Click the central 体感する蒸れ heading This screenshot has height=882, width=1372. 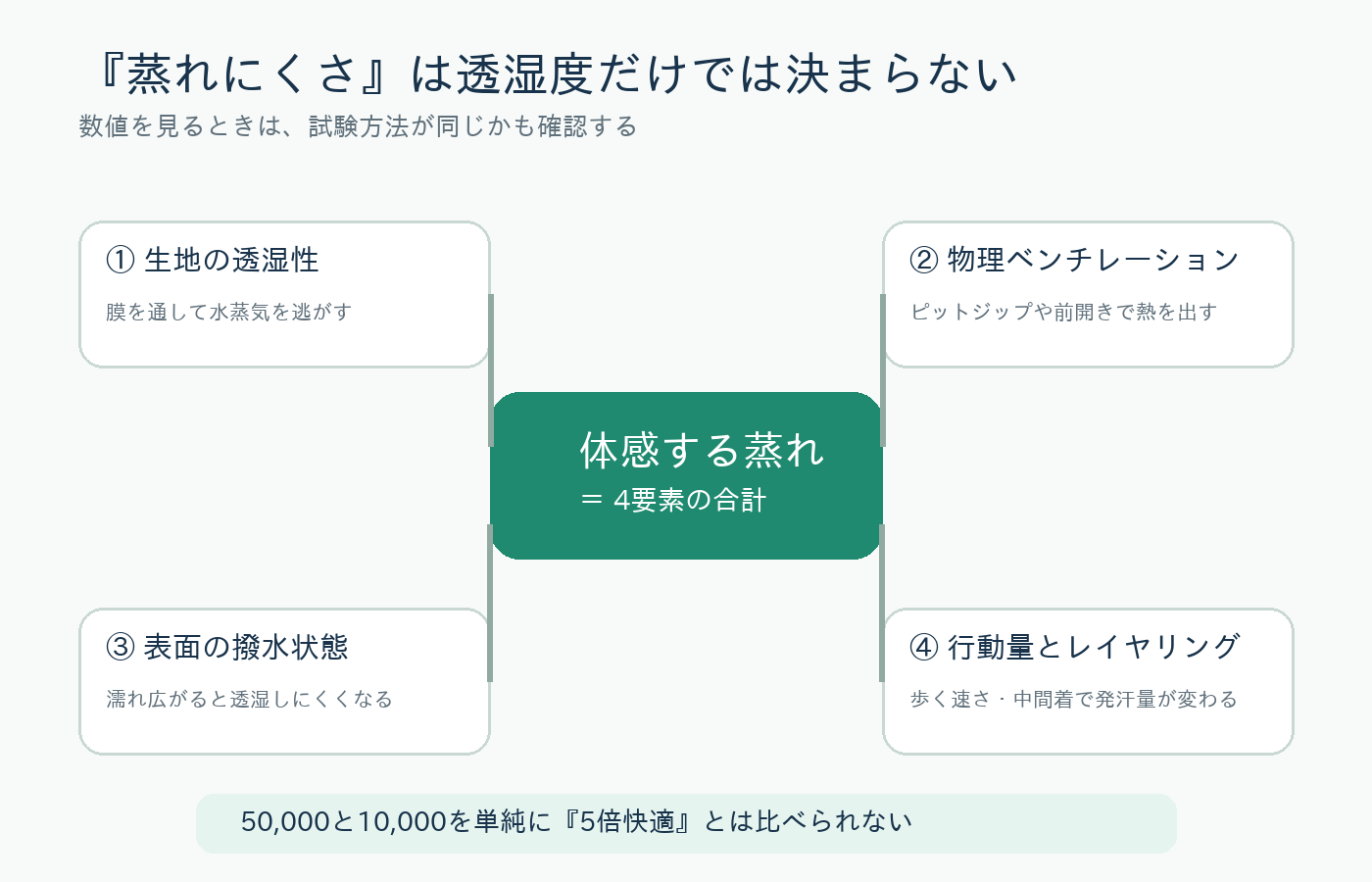[x=702, y=450]
